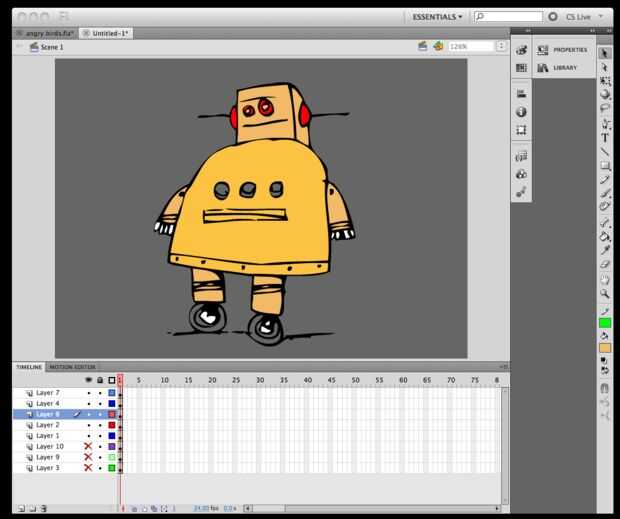Open the collapsed Align panel icon
Screen dimensions: 620x519
coord(522,94)
